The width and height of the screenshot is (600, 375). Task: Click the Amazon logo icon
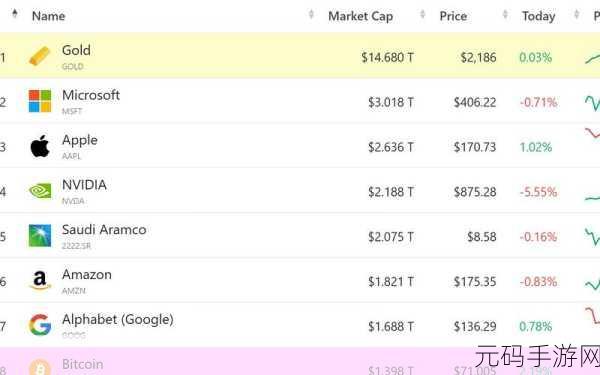pyautogui.click(x=40, y=280)
